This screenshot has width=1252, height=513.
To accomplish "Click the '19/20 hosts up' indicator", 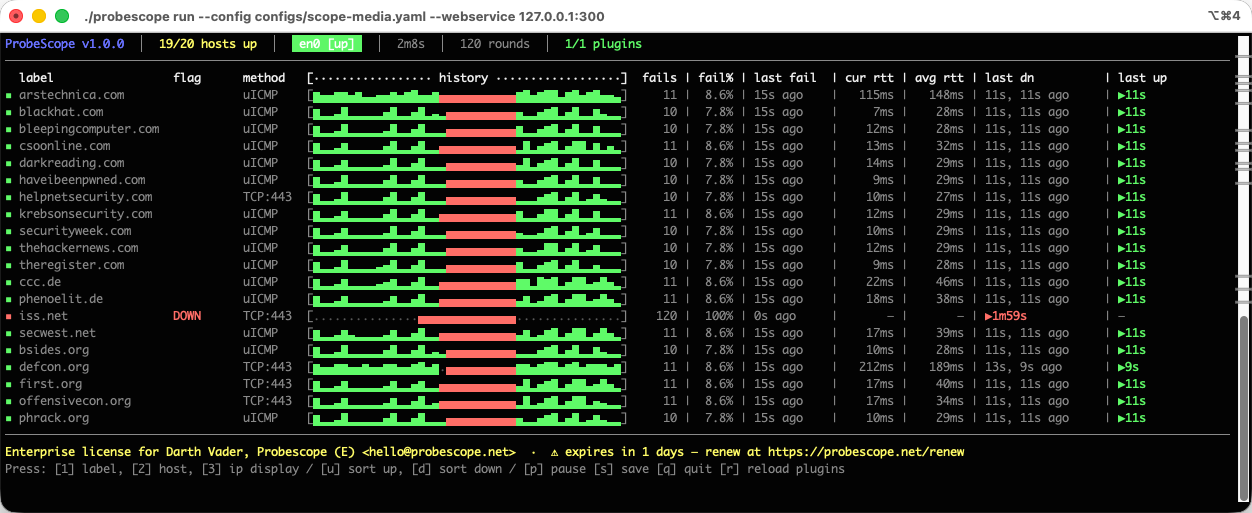I will tap(208, 44).
